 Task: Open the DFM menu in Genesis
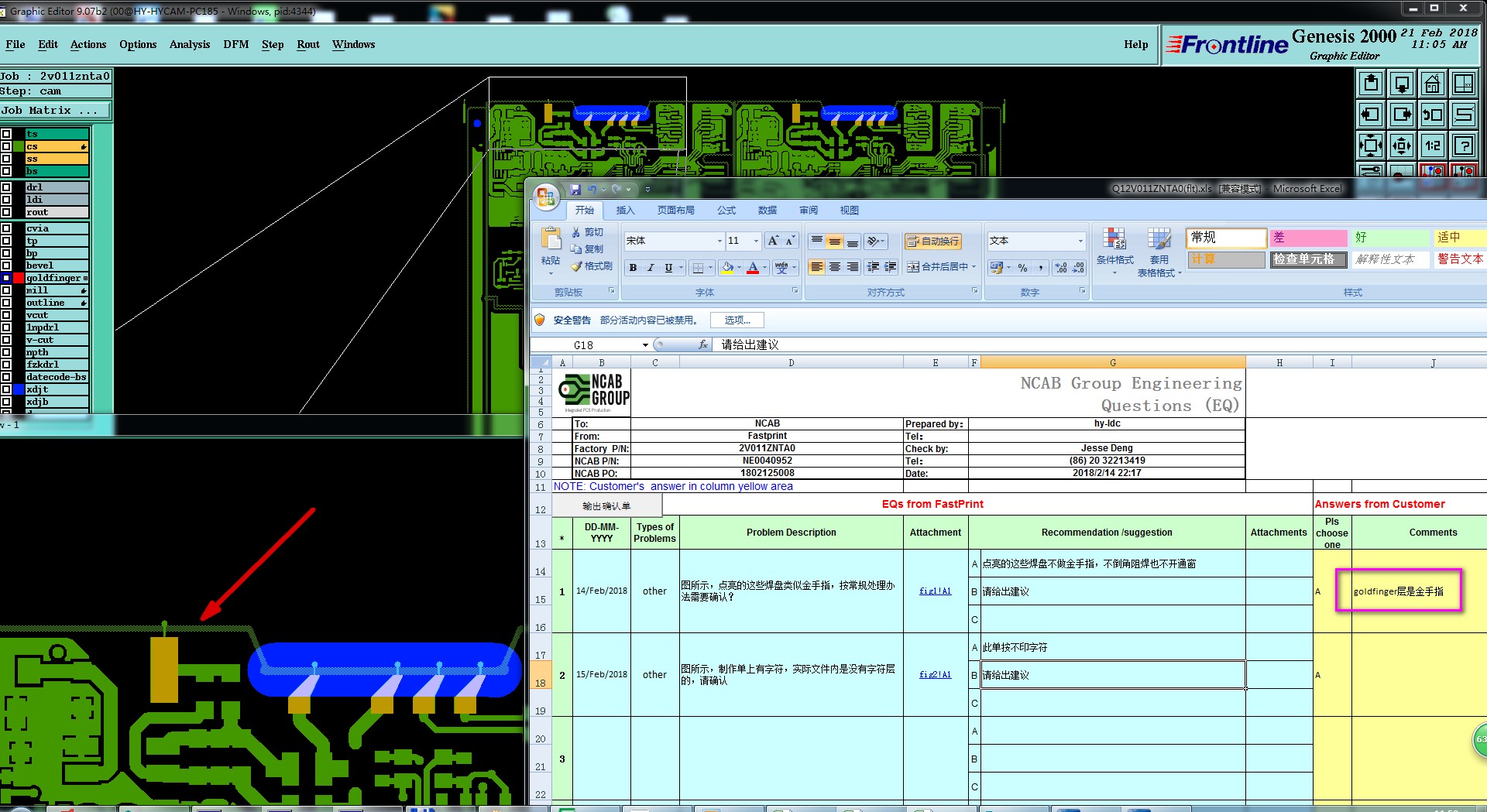(x=236, y=44)
